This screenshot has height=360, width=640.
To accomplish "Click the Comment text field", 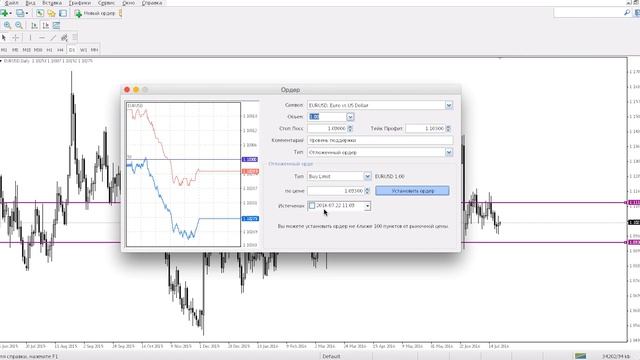I will (x=380, y=140).
